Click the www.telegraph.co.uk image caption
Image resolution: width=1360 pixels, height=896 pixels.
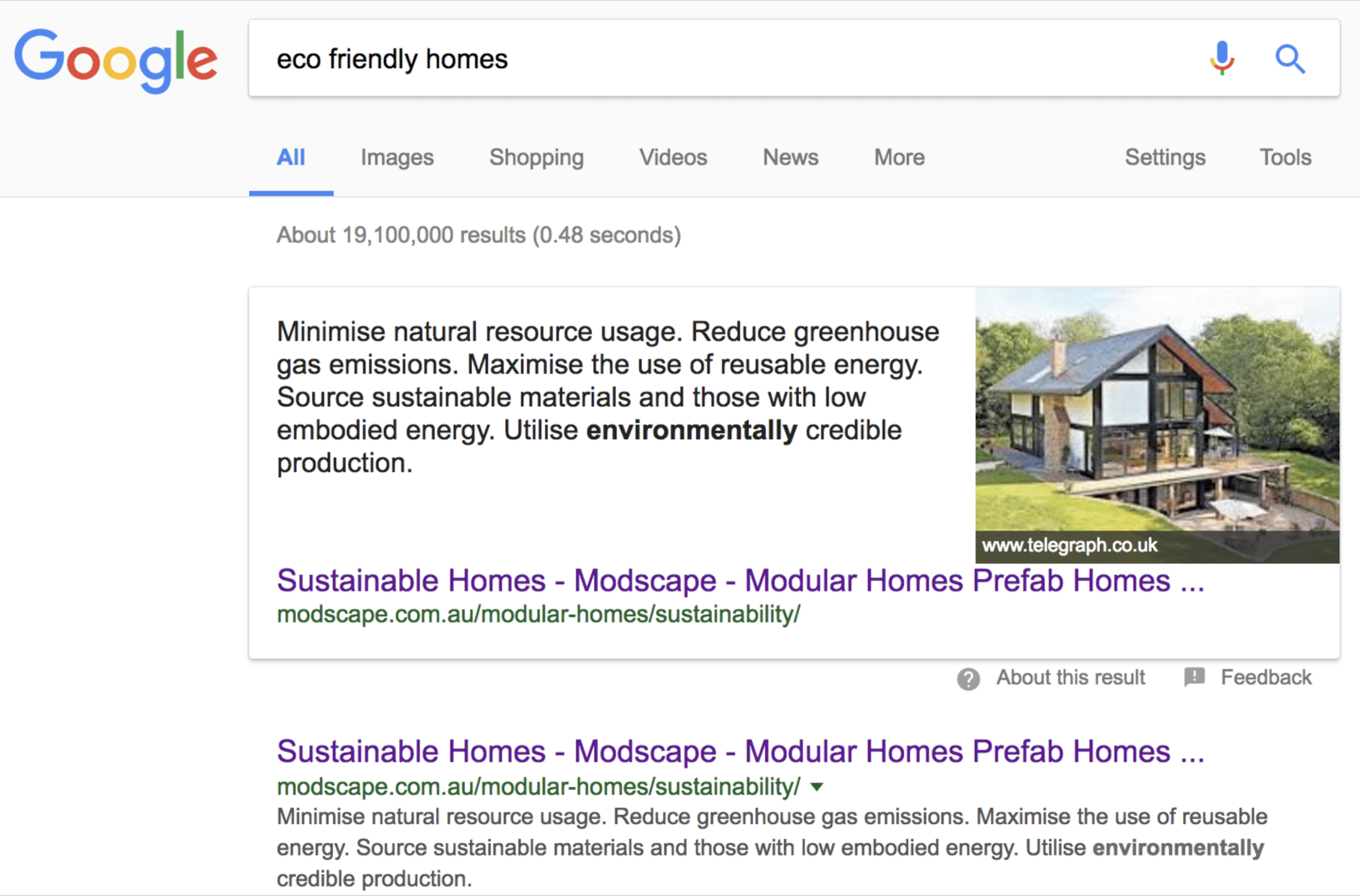[1070, 545]
